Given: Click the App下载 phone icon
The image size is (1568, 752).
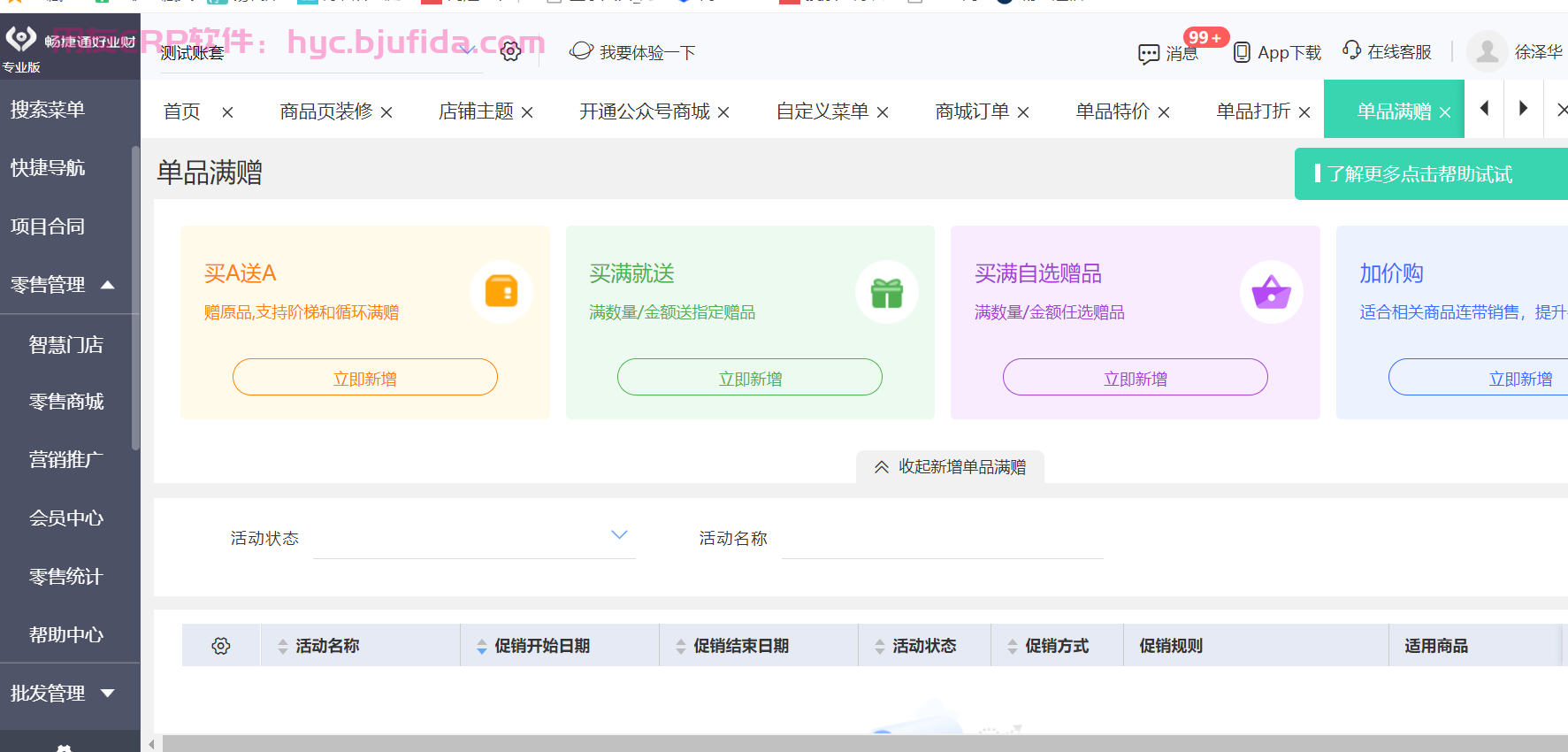Looking at the screenshot, I should coord(1242,52).
